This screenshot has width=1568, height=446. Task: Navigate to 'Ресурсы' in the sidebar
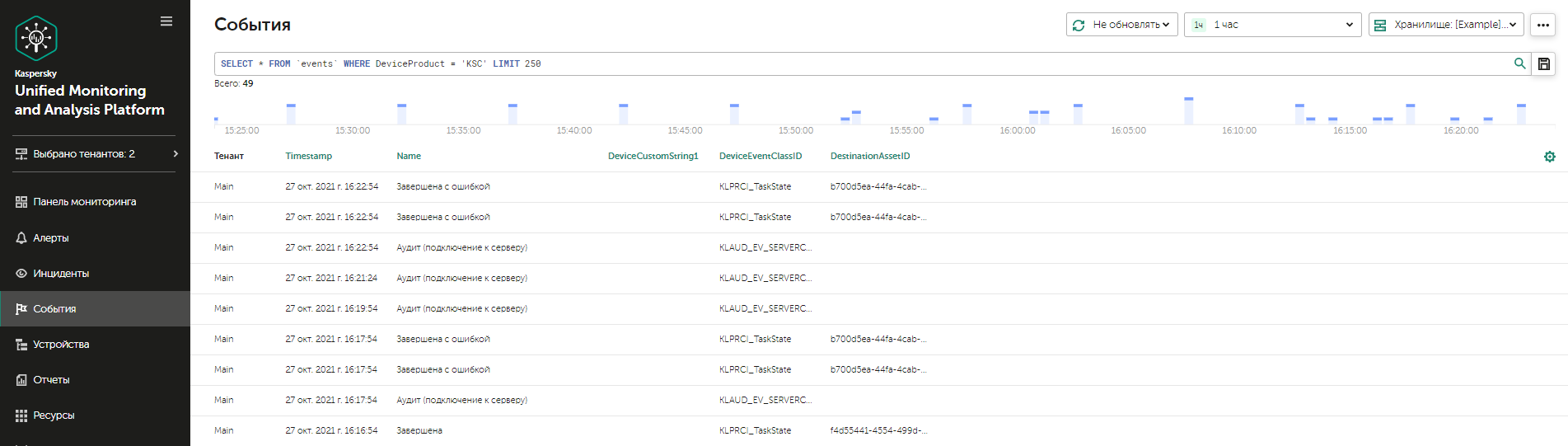(54, 415)
